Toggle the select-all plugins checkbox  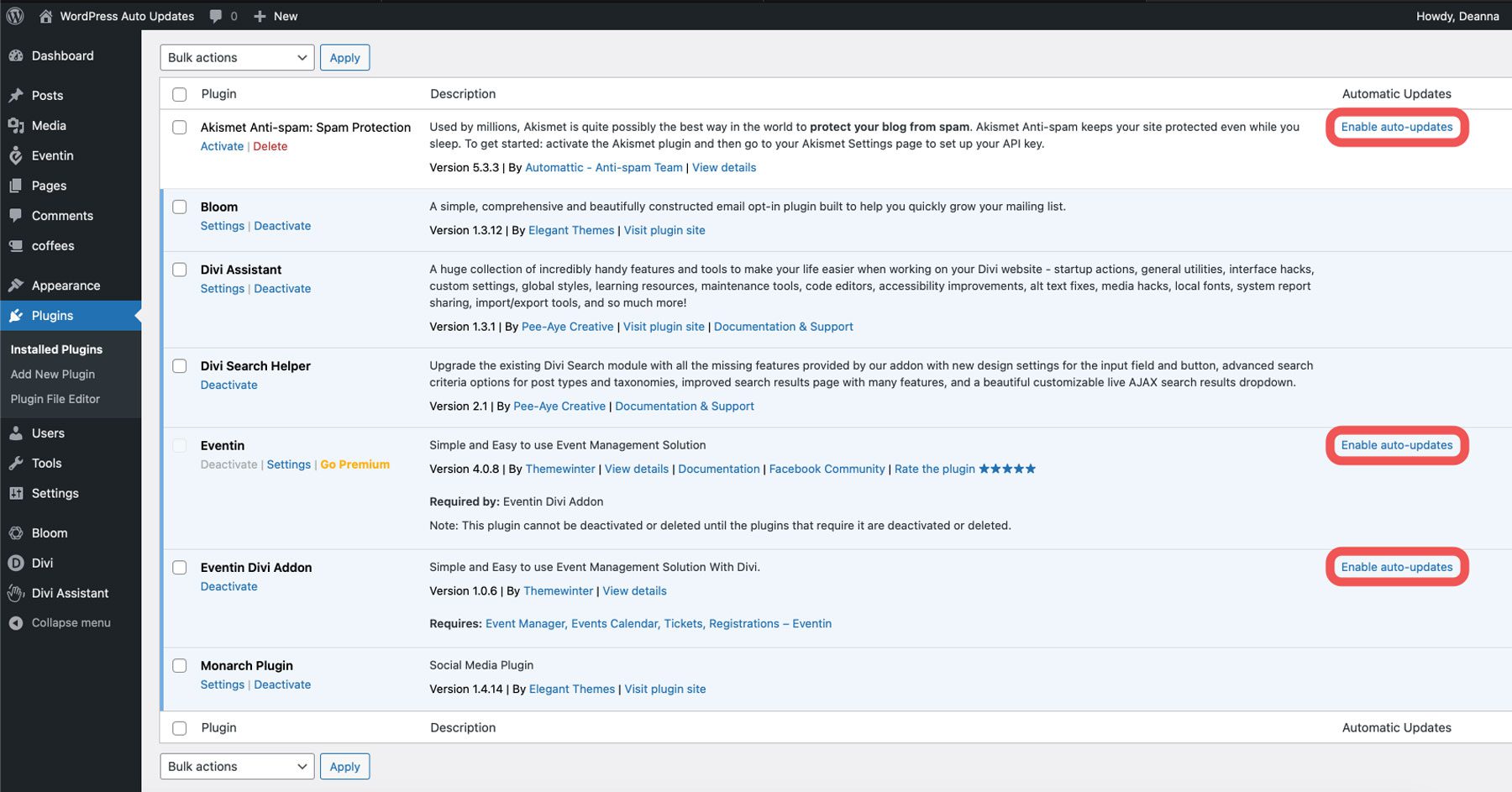pos(179,93)
